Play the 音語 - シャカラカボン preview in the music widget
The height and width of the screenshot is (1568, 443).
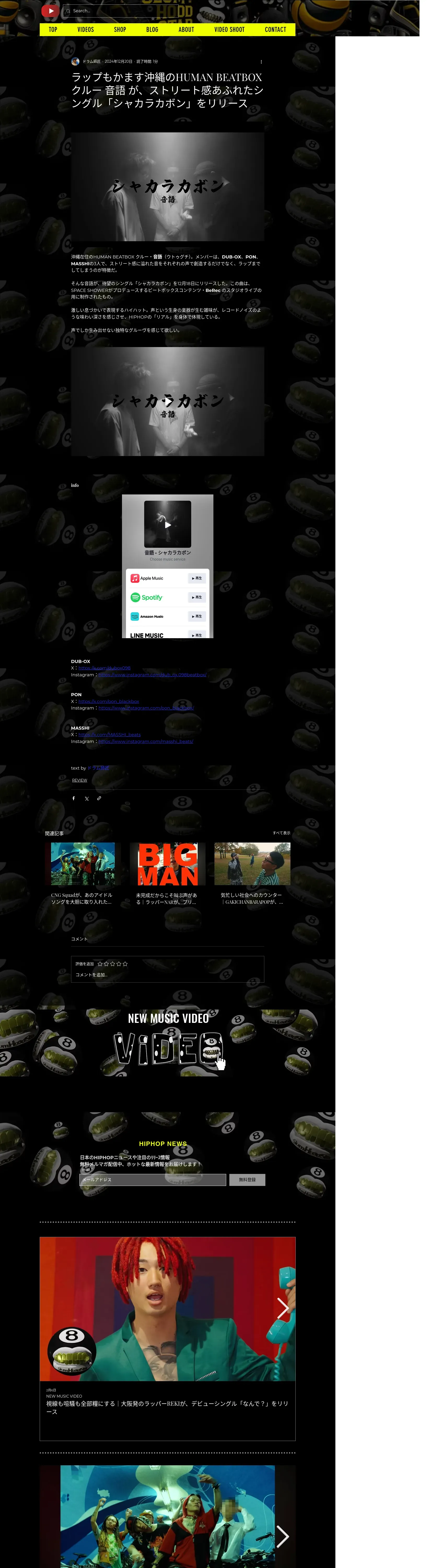(x=167, y=525)
